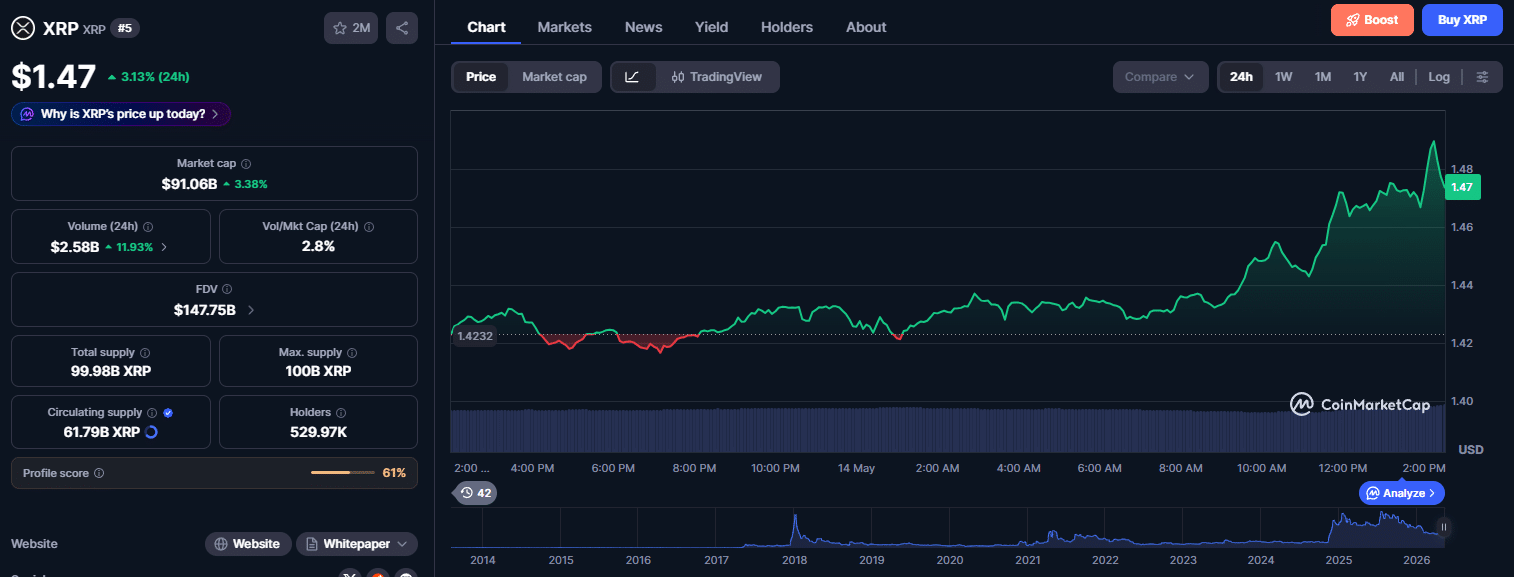Click the history events badge showing 42
Viewport: 1514px width, 577px height.
[x=476, y=493]
